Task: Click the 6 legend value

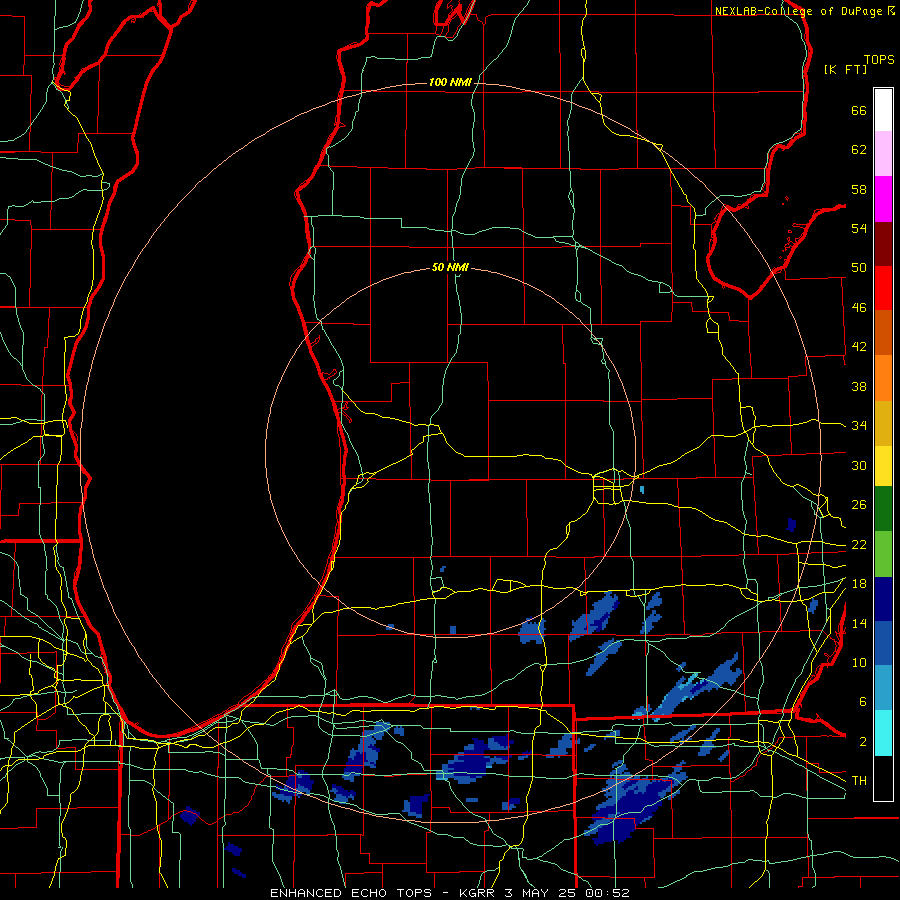Action: tap(862, 701)
